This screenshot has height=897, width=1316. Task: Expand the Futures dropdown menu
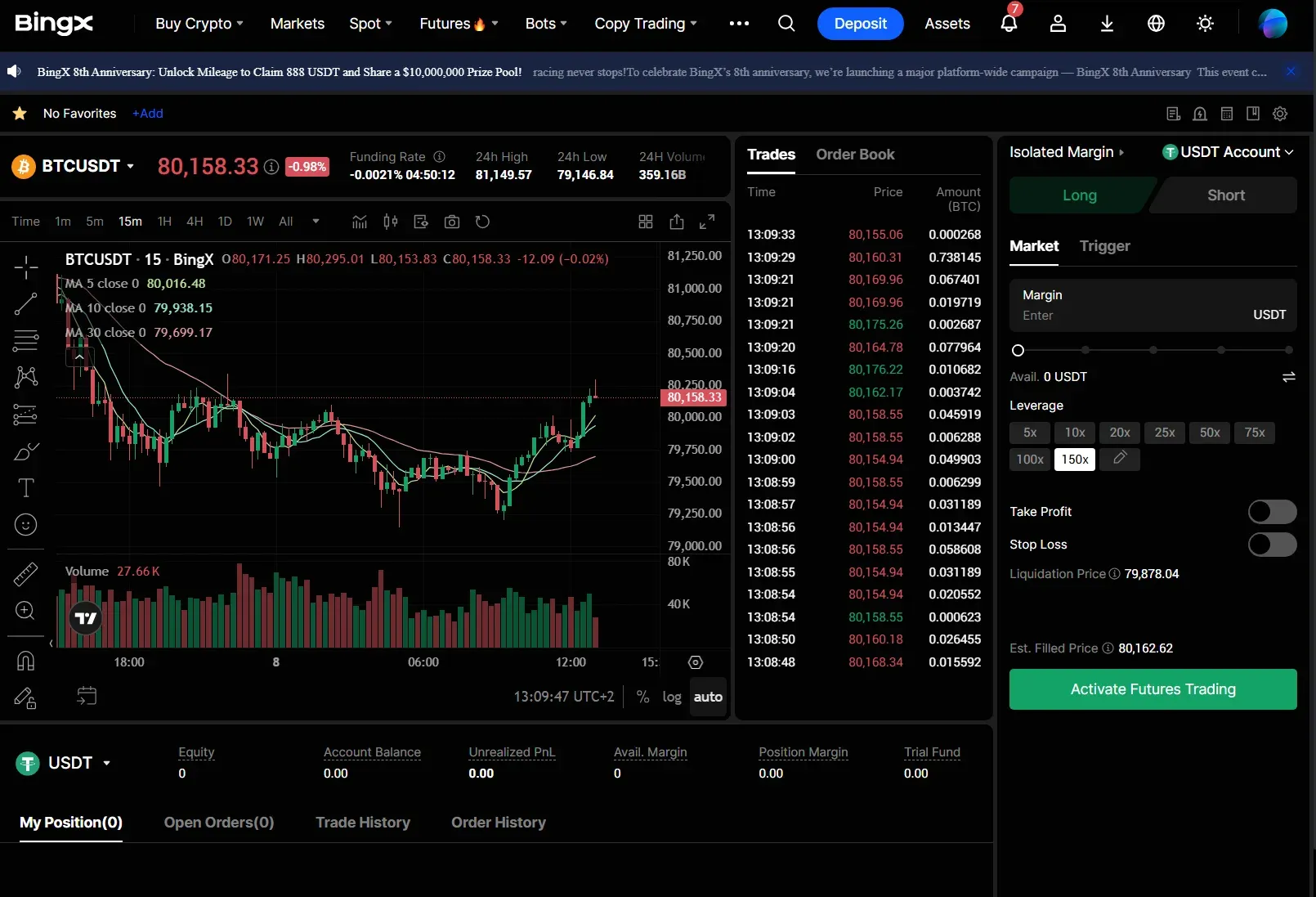click(x=459, y=24)
